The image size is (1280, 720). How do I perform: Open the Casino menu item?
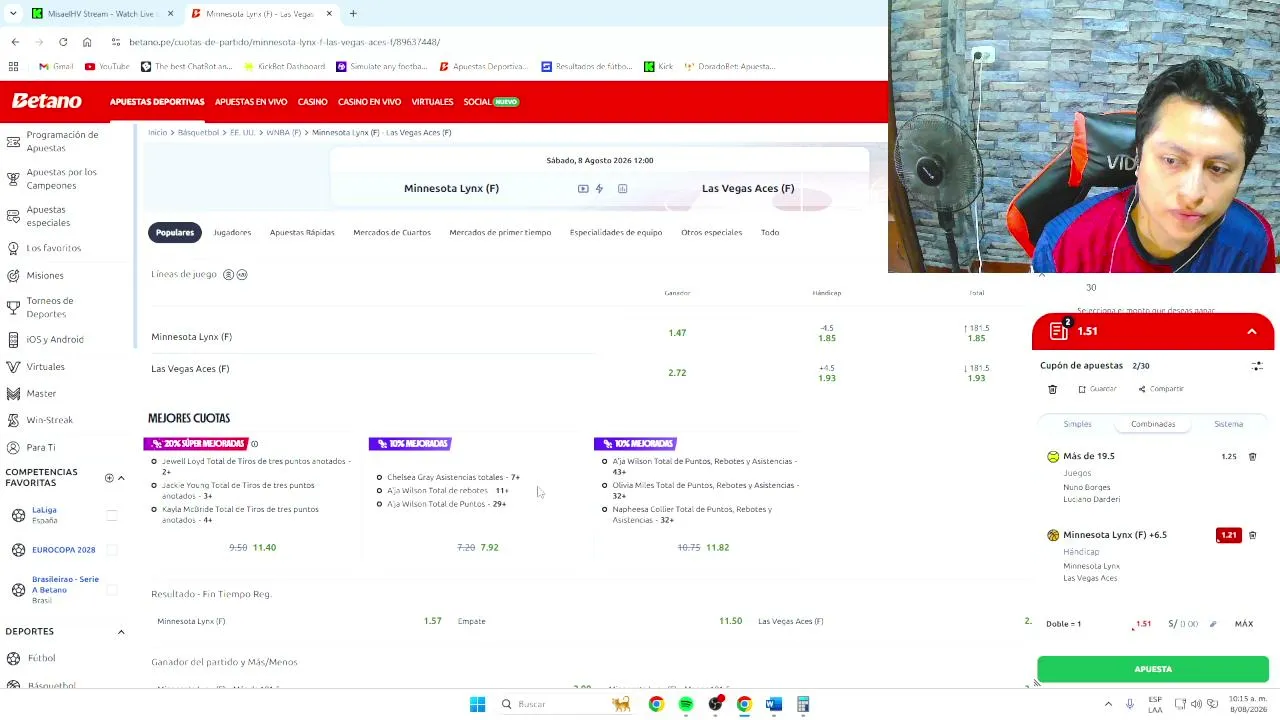(x=312, y=102)
